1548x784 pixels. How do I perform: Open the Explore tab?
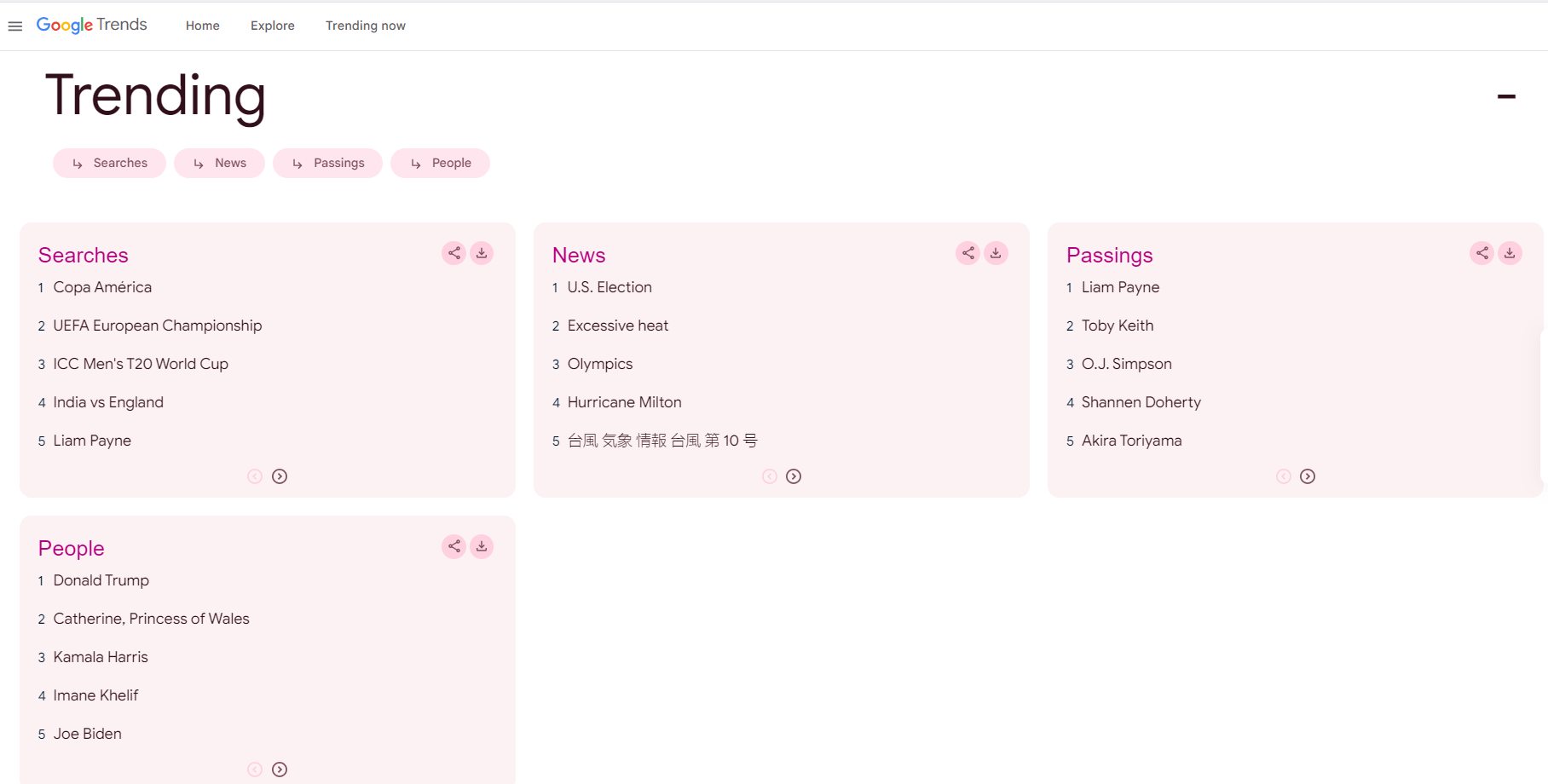[x=273, y=26]
